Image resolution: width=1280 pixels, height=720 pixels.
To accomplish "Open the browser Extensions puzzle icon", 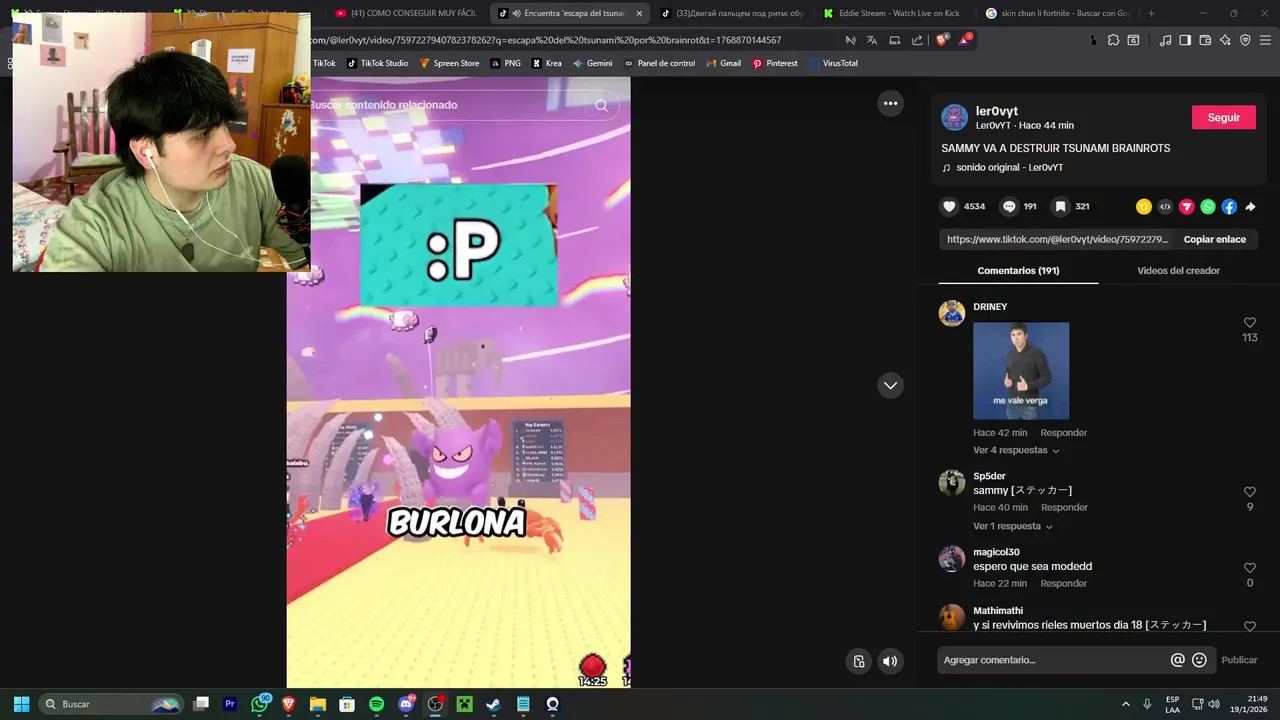I will coord(1113,40).
